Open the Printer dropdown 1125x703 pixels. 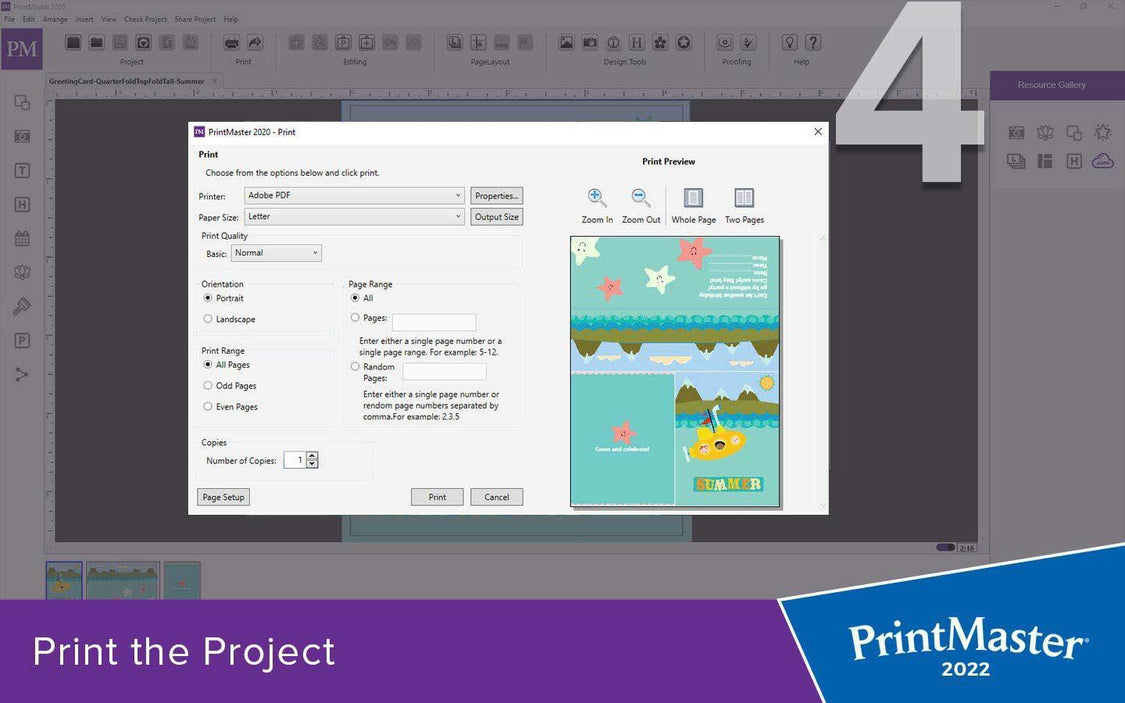tap(456, 195)
